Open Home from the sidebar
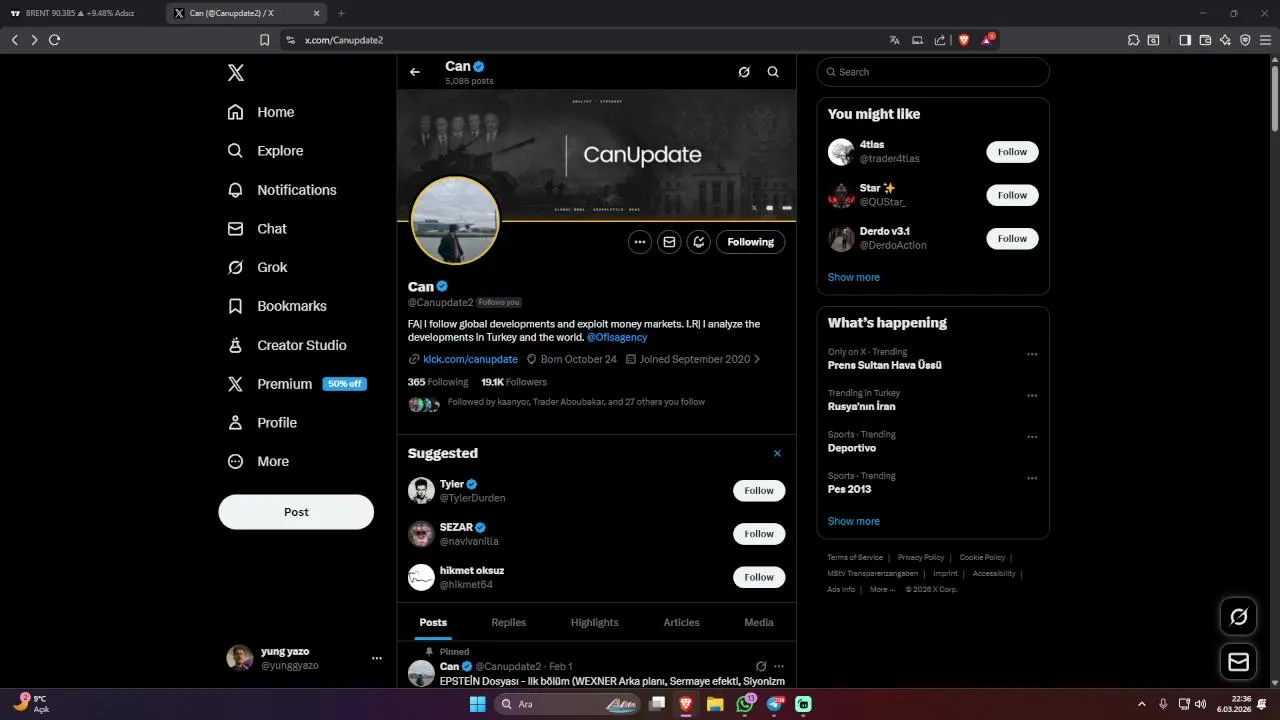Screen dimensions: 1280x720 click(260, 112)
